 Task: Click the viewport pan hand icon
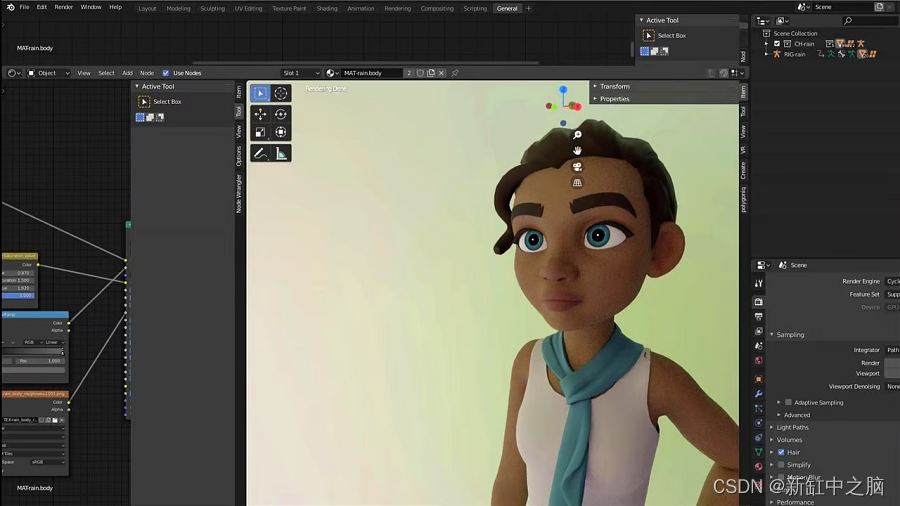(x=577, y=150)
